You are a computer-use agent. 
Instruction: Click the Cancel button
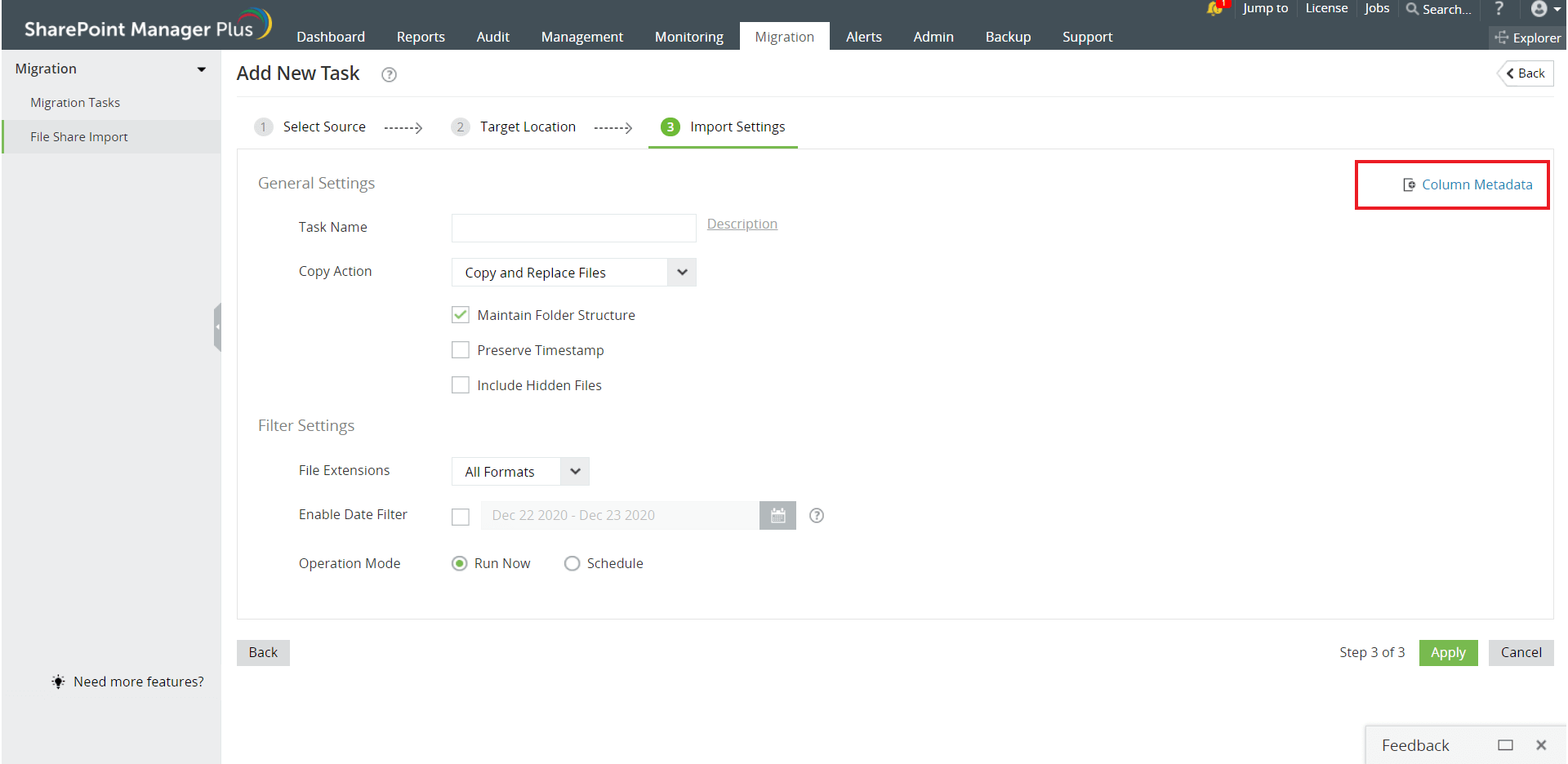(1521, 652)
